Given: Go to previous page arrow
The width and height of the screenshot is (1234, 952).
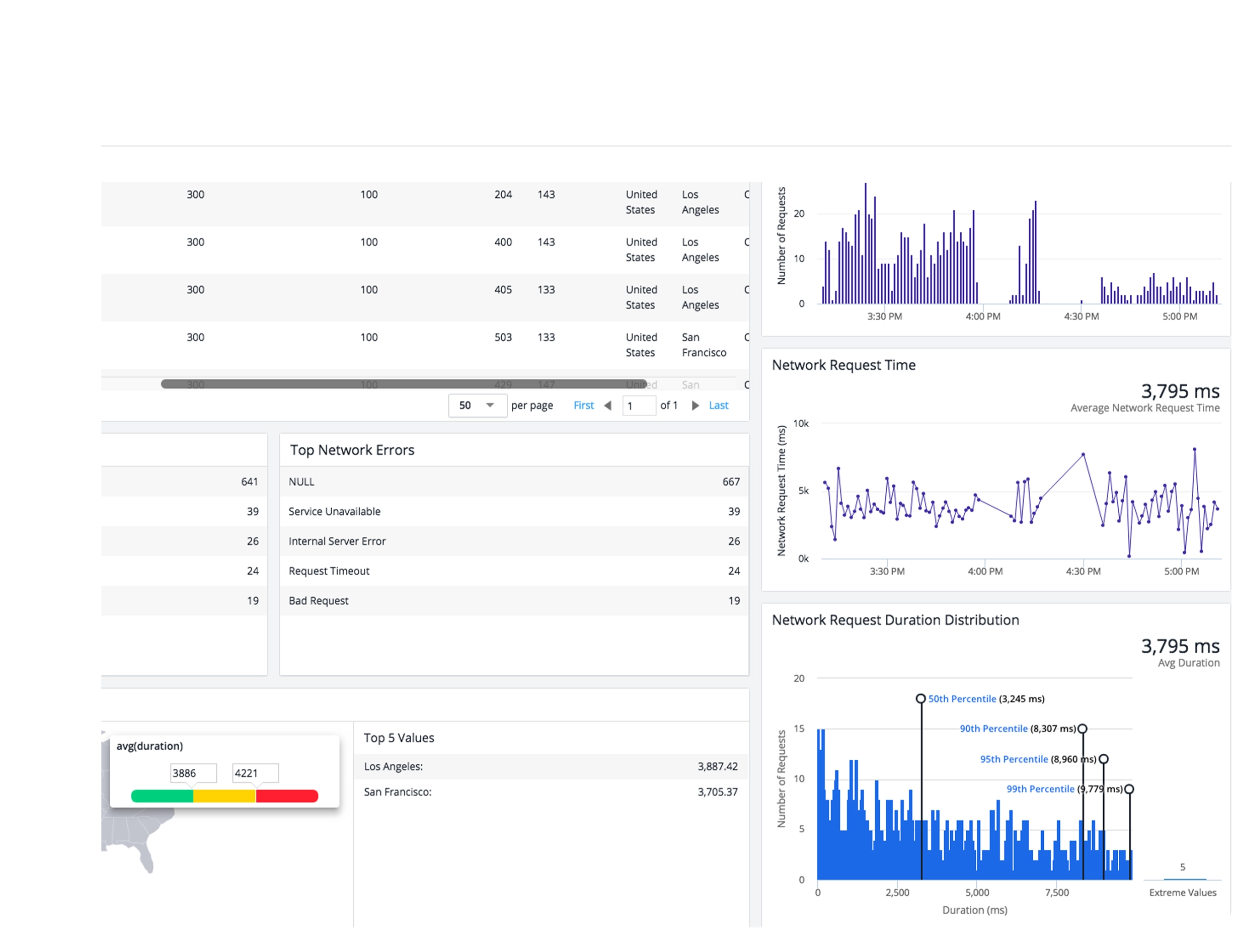Looking at the screenshot, I should pyautogui.click(x=608, y=406).
